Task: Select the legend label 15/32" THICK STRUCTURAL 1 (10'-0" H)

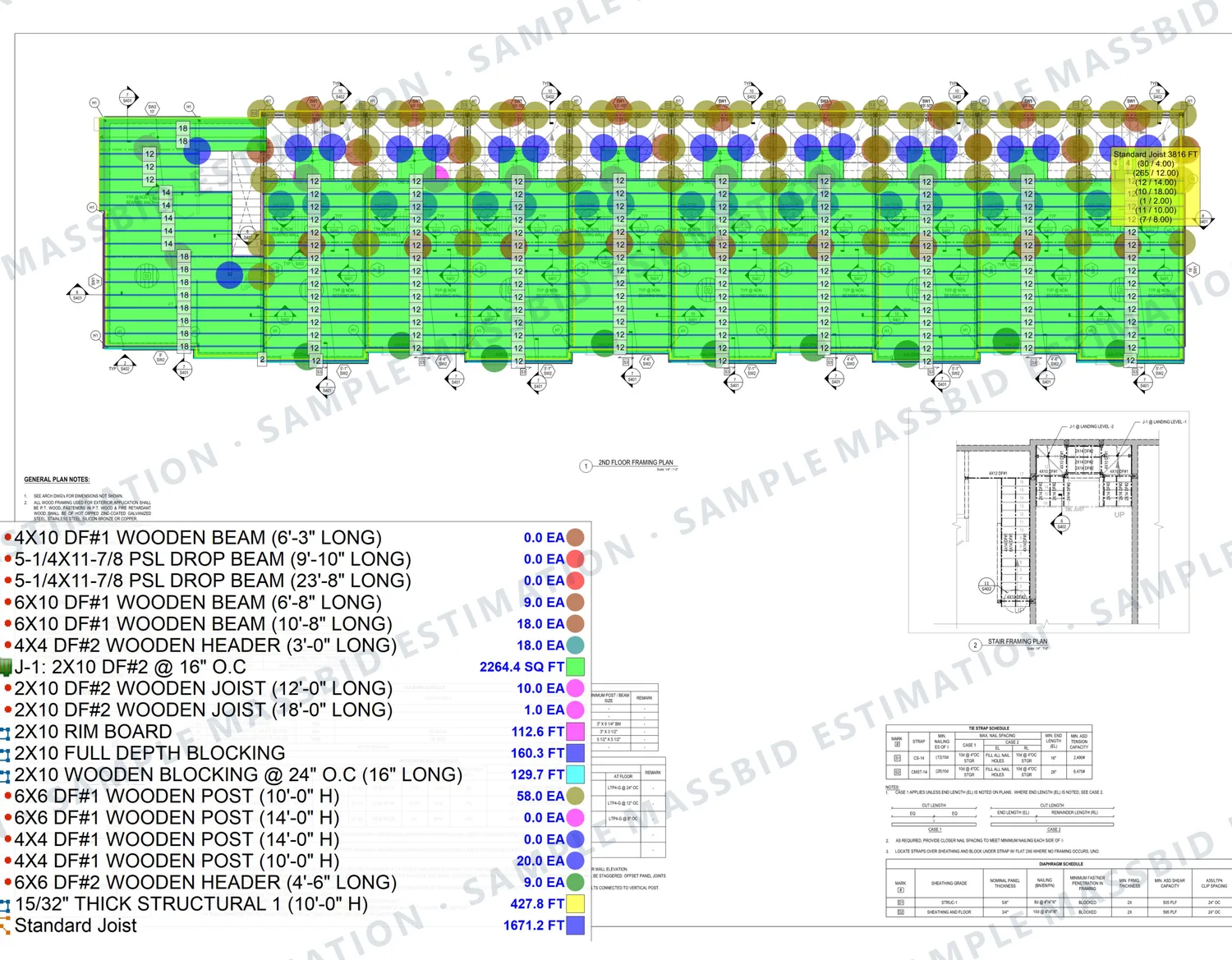Action: pyautogui.click(x=191, y=904)
